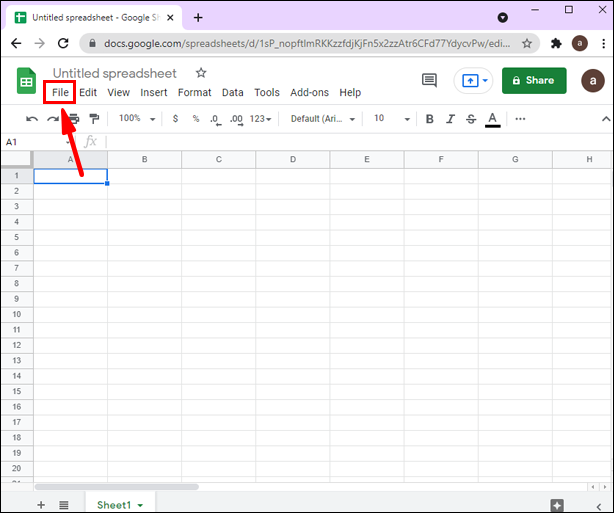Open the Default (Arial) font dropdown

(323, 119)
